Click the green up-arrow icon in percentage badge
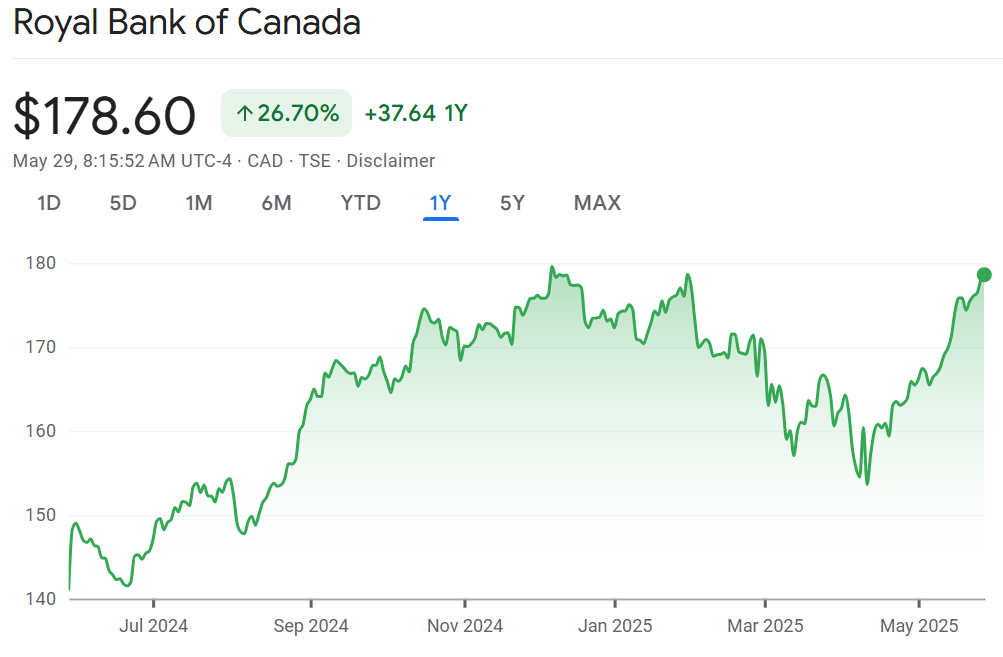The height and width of the screenshot is (657, 1003). point(244,114)
